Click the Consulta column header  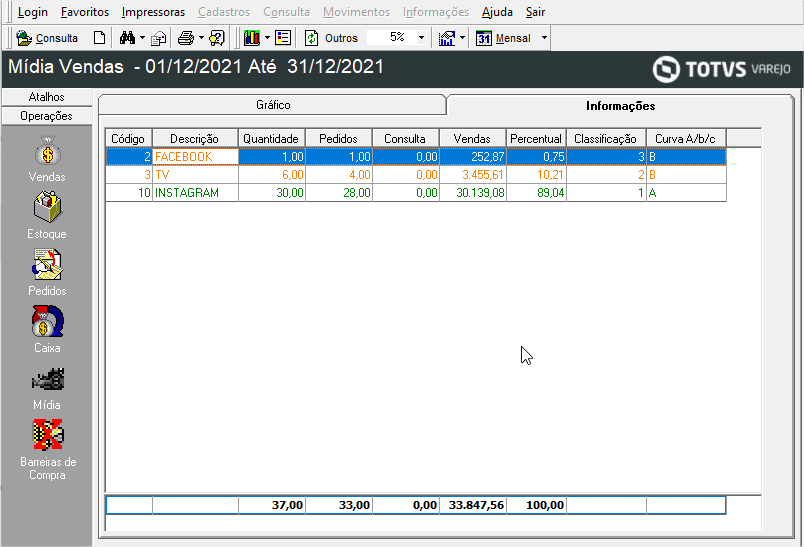click(405, 138)
